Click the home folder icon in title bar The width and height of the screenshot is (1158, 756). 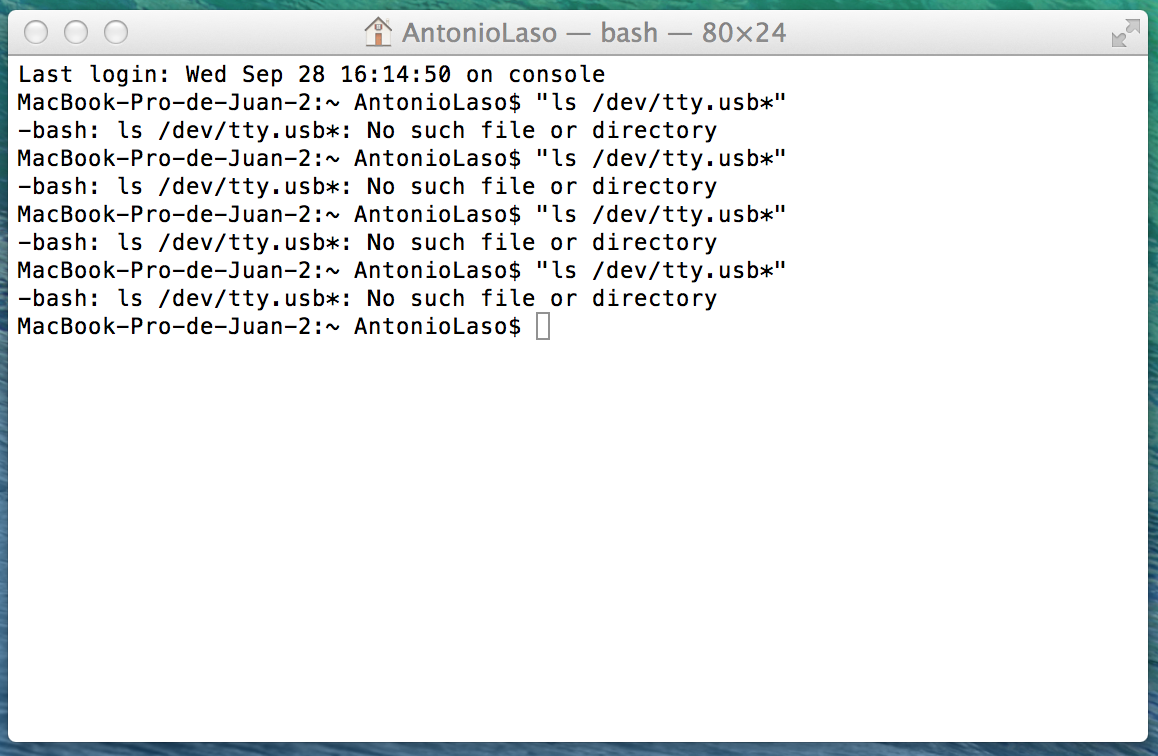[378, 32]
